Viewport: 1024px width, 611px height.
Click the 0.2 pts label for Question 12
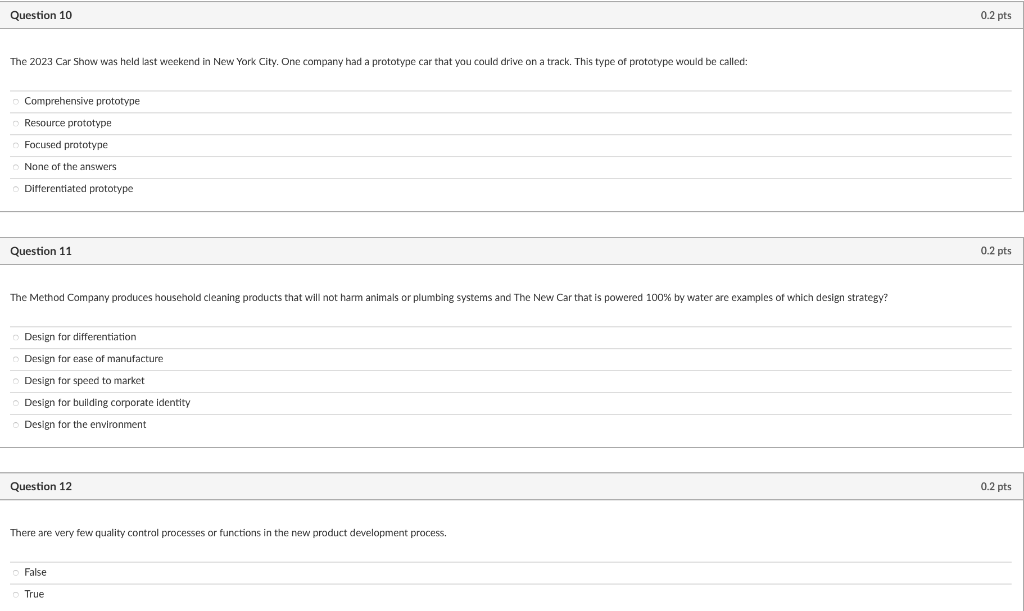tap(1003, 486)
